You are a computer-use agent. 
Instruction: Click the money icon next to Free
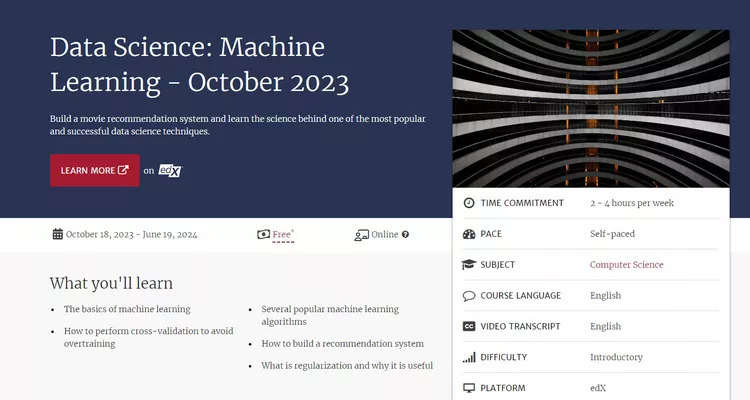[263, 234]
